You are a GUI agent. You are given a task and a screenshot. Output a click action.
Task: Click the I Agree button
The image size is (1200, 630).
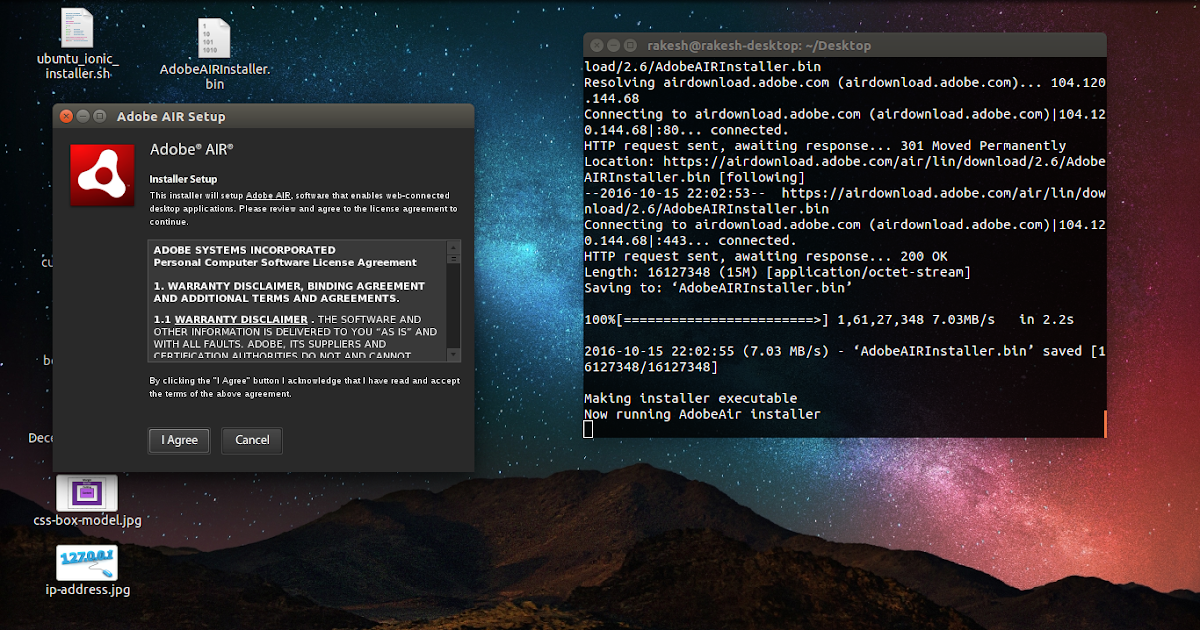pos(180,440)
